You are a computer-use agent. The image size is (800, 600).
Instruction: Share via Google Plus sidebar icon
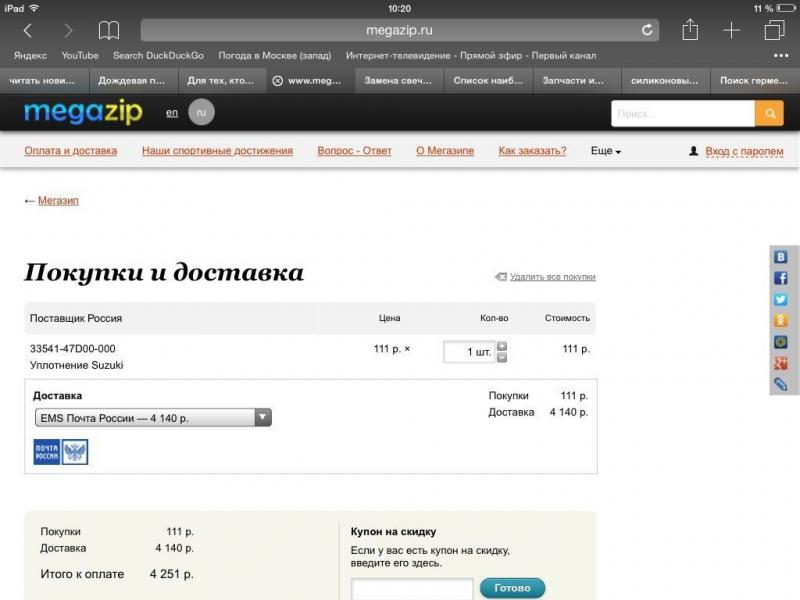(781, 363)
